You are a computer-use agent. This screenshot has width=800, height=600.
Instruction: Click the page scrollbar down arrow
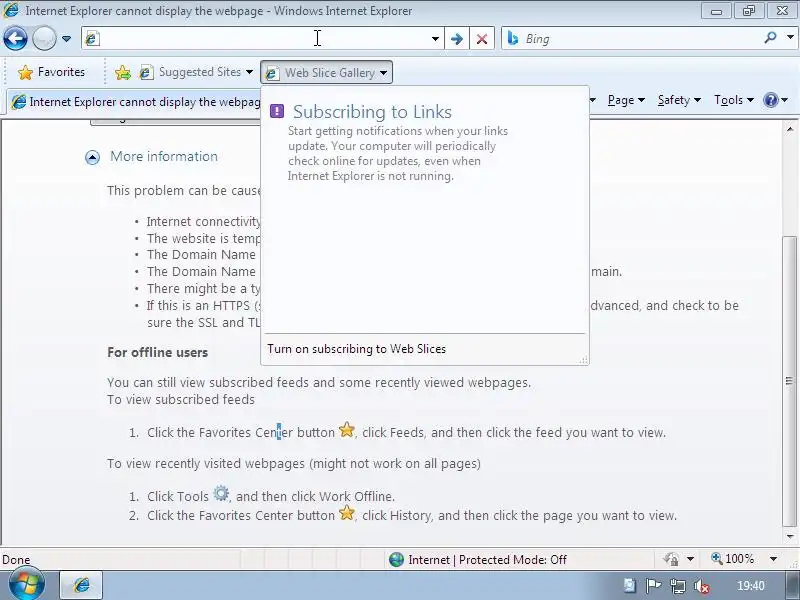(790, 536)
